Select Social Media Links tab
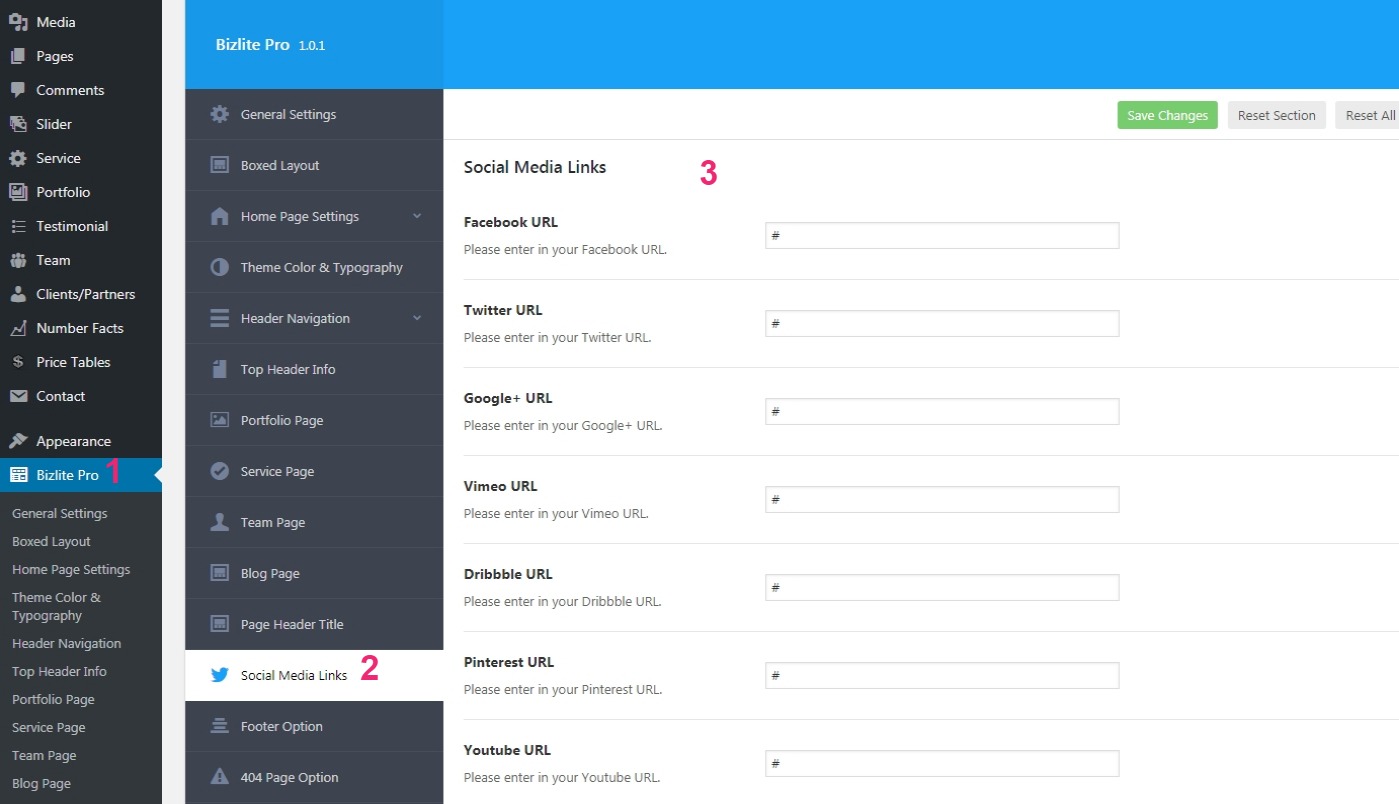This screenshot has height=804, width=1399. (314, 675)
